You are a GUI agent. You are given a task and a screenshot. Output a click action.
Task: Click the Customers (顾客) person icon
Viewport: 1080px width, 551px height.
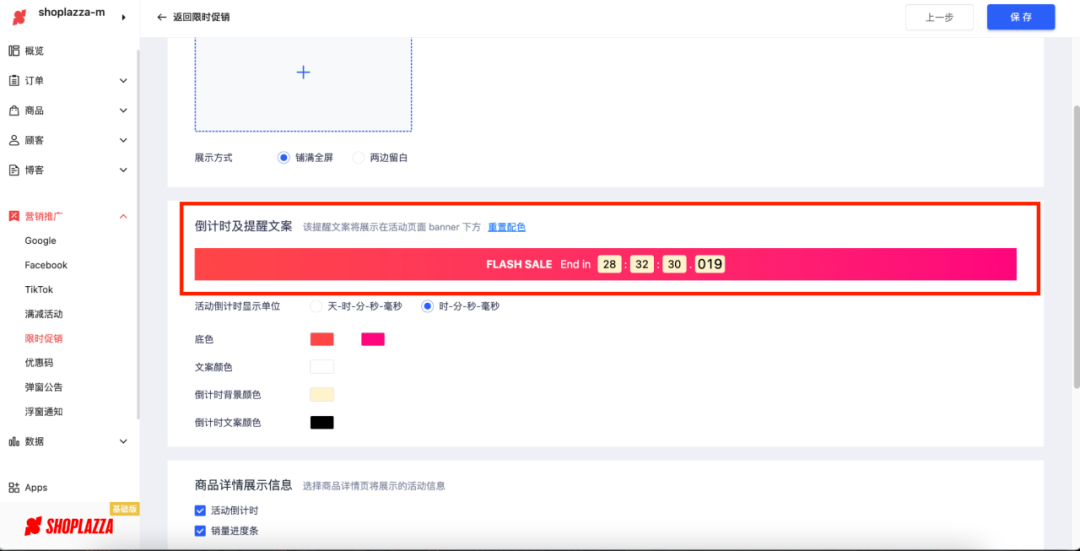(x=14, y=141)
